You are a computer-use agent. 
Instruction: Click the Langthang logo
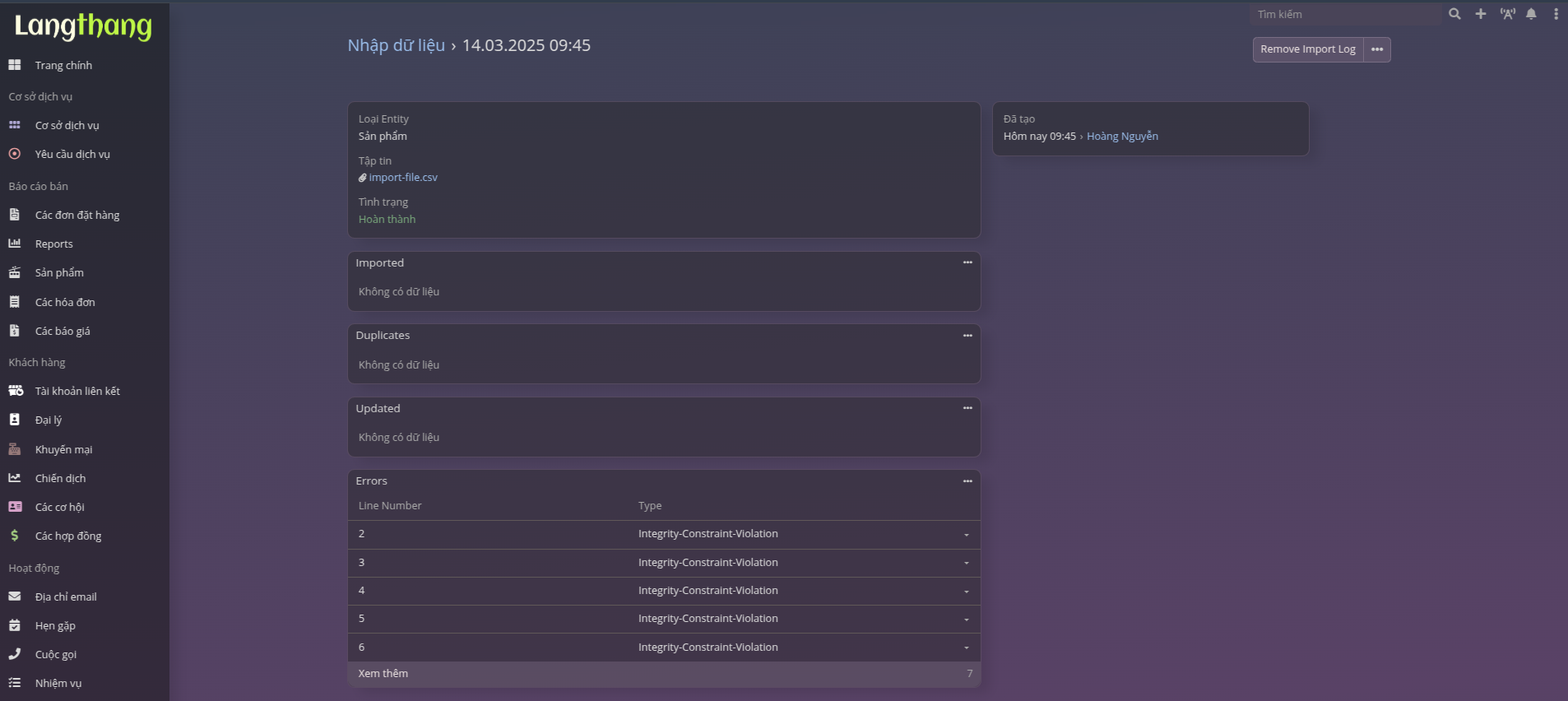point(83,26)
